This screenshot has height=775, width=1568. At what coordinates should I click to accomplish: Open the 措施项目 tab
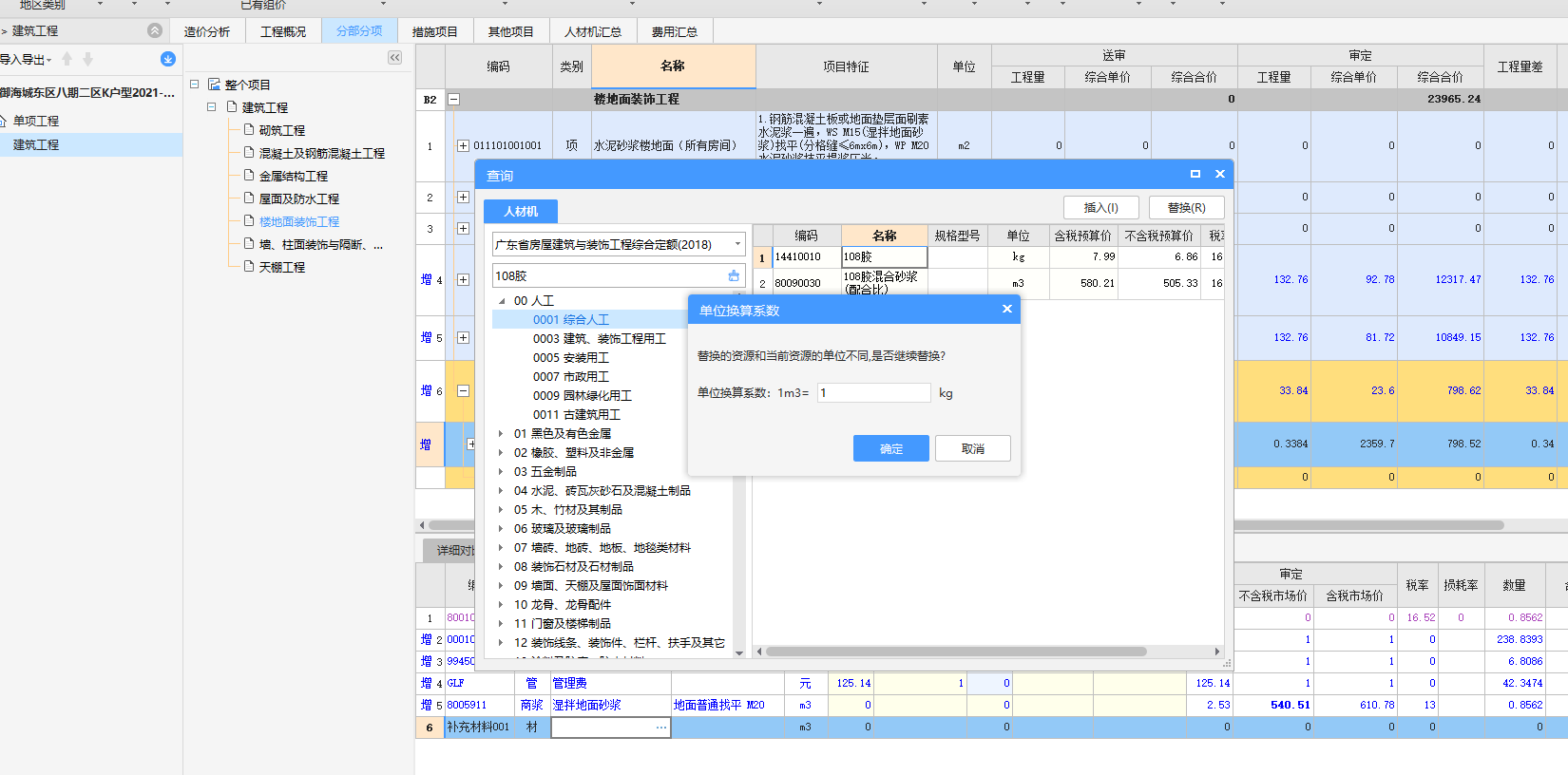[x=435, y=31]
